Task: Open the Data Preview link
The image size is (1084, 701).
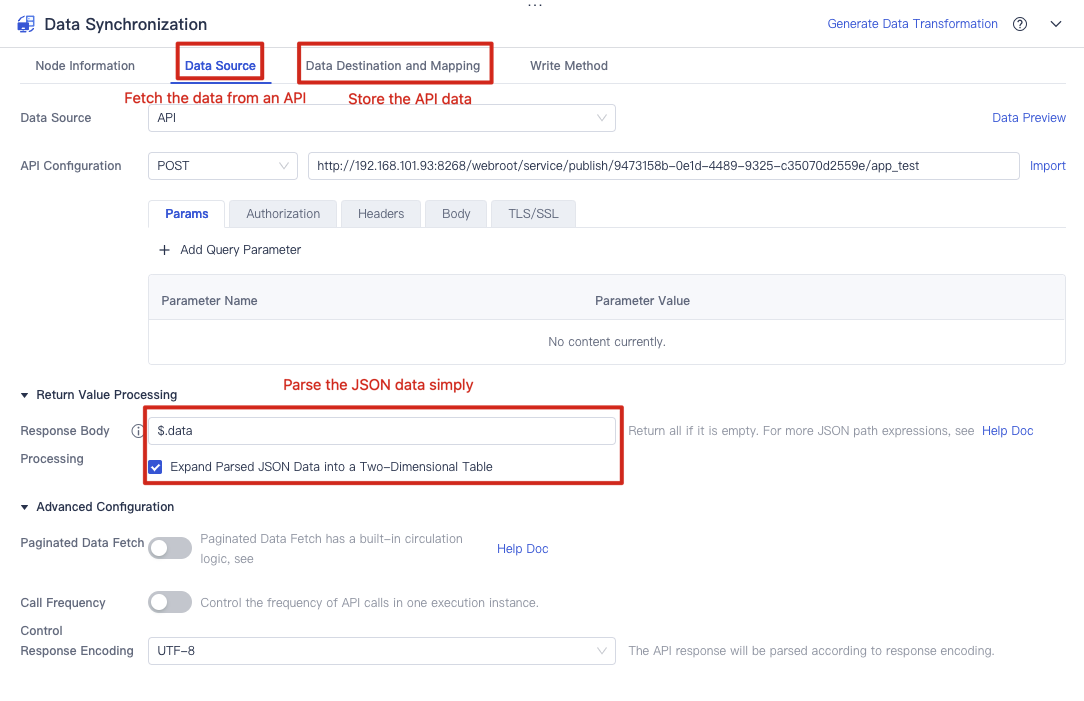Action: click(1028, 117)
